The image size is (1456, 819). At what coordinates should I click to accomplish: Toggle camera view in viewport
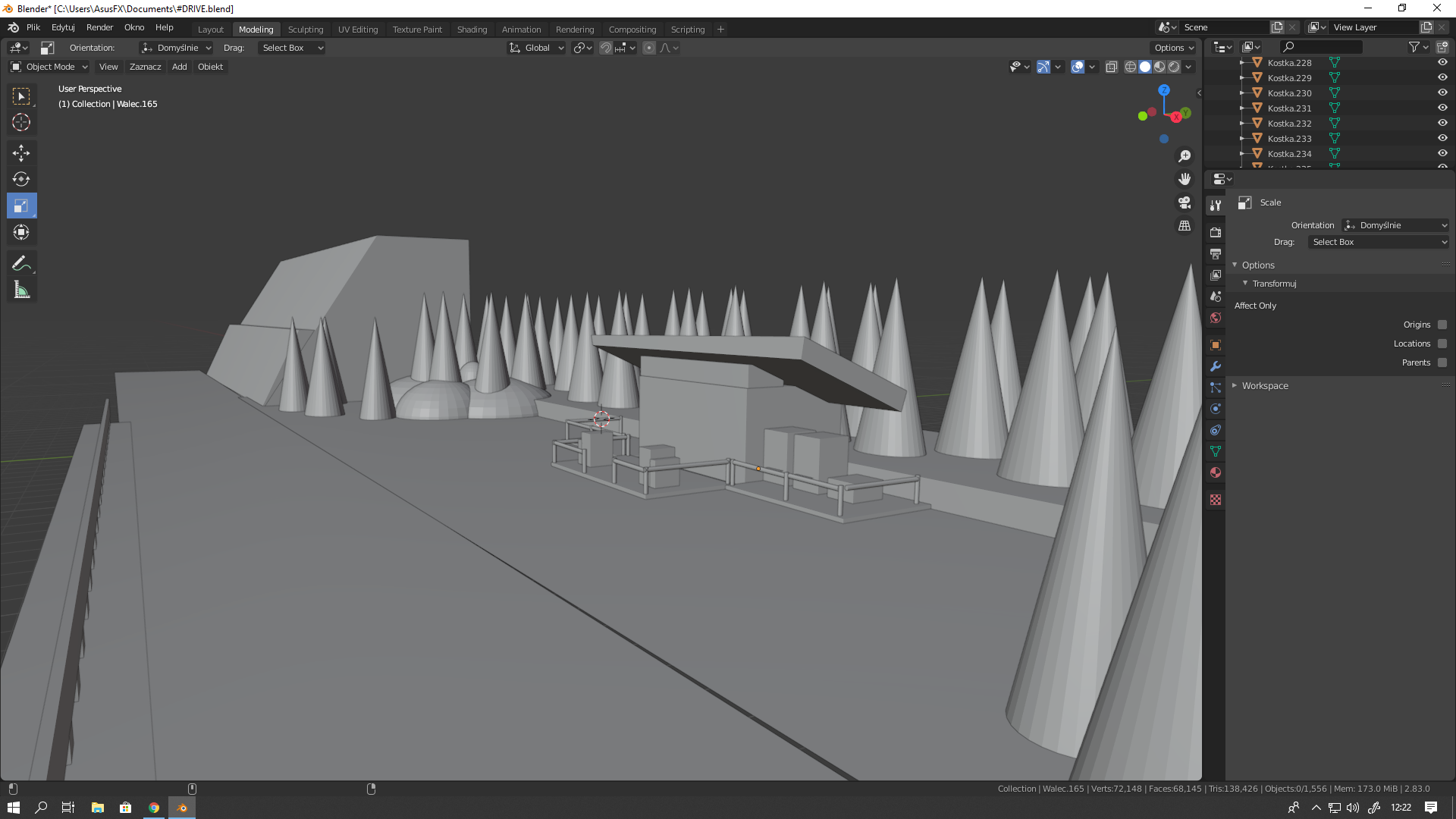(1185, 202)
